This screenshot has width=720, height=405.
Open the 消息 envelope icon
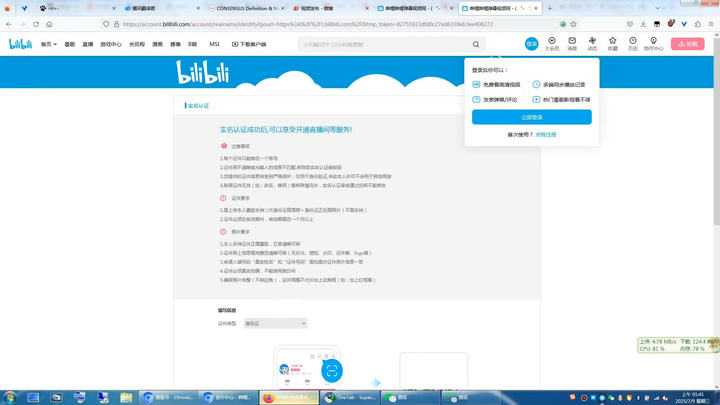pos(572,44)
